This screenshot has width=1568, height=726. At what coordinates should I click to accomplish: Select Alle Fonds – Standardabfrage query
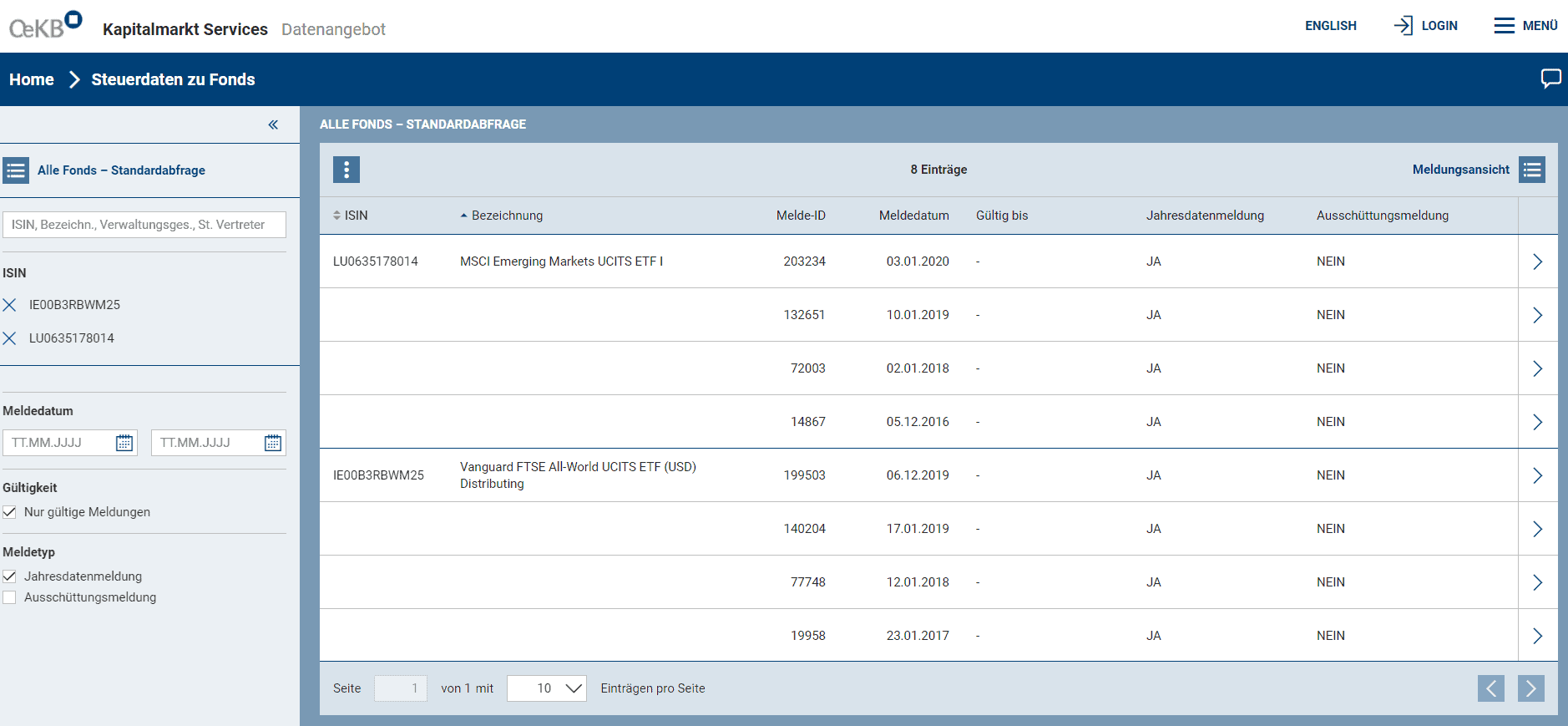coord(121,170)
